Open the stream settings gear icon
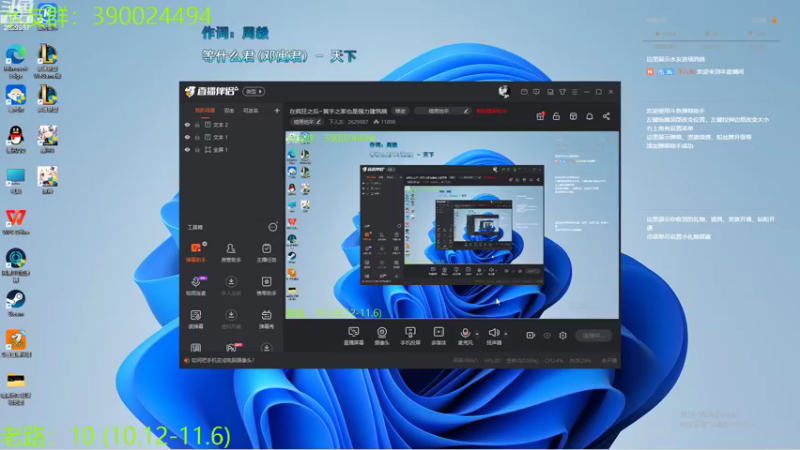This screenshot has width=800, height=450. [563, 335]
